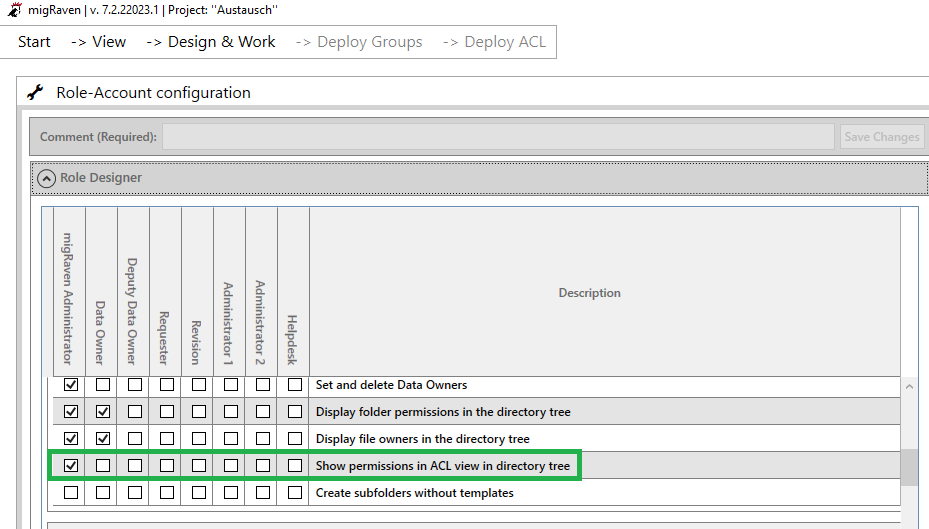Check Requester for Set and delete Data Owners

point(167,384)
